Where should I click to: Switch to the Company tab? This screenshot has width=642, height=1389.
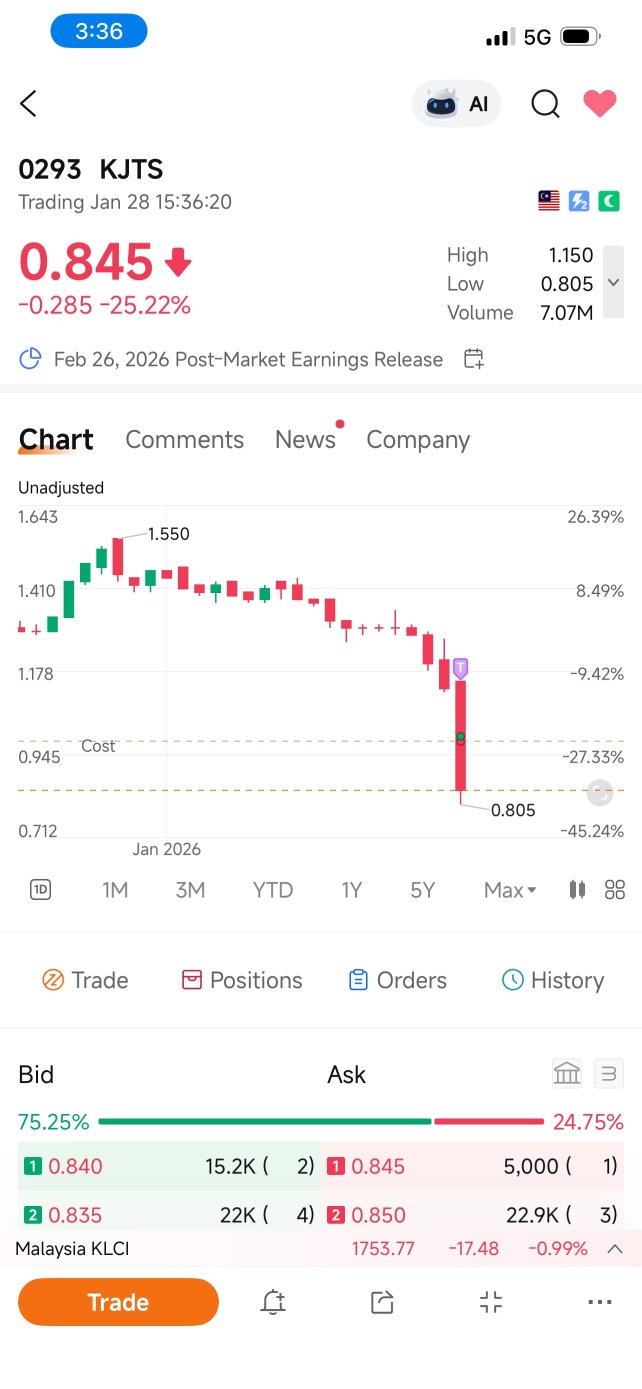click(x=418, y=440)
